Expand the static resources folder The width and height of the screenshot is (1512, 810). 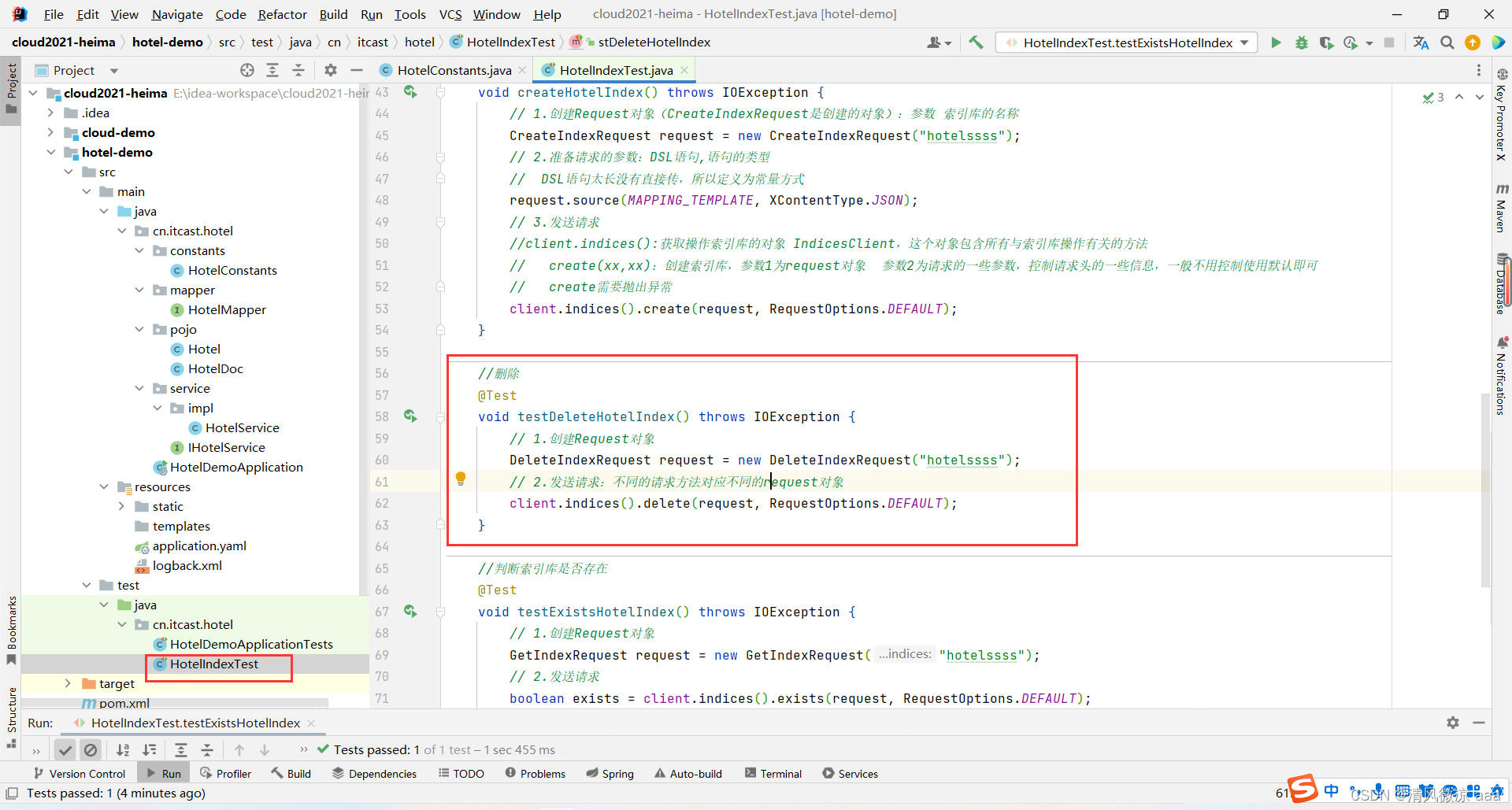coord(121,506)
